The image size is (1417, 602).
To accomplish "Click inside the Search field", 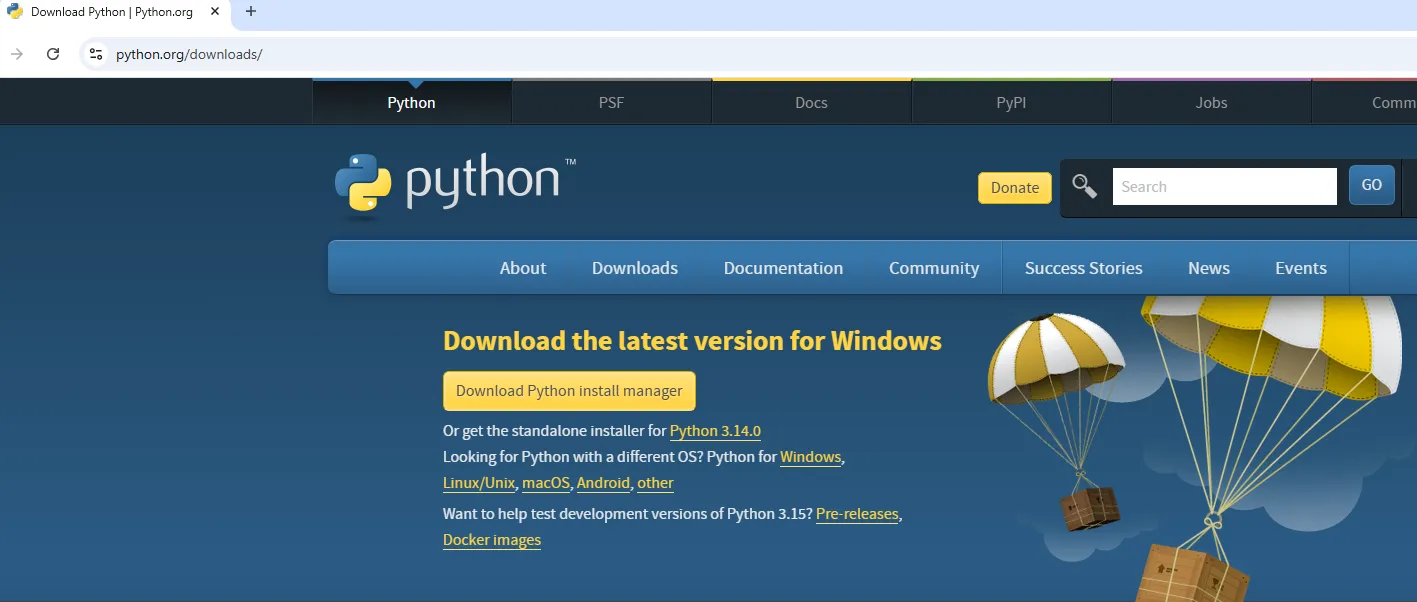I will [1222, 185].
